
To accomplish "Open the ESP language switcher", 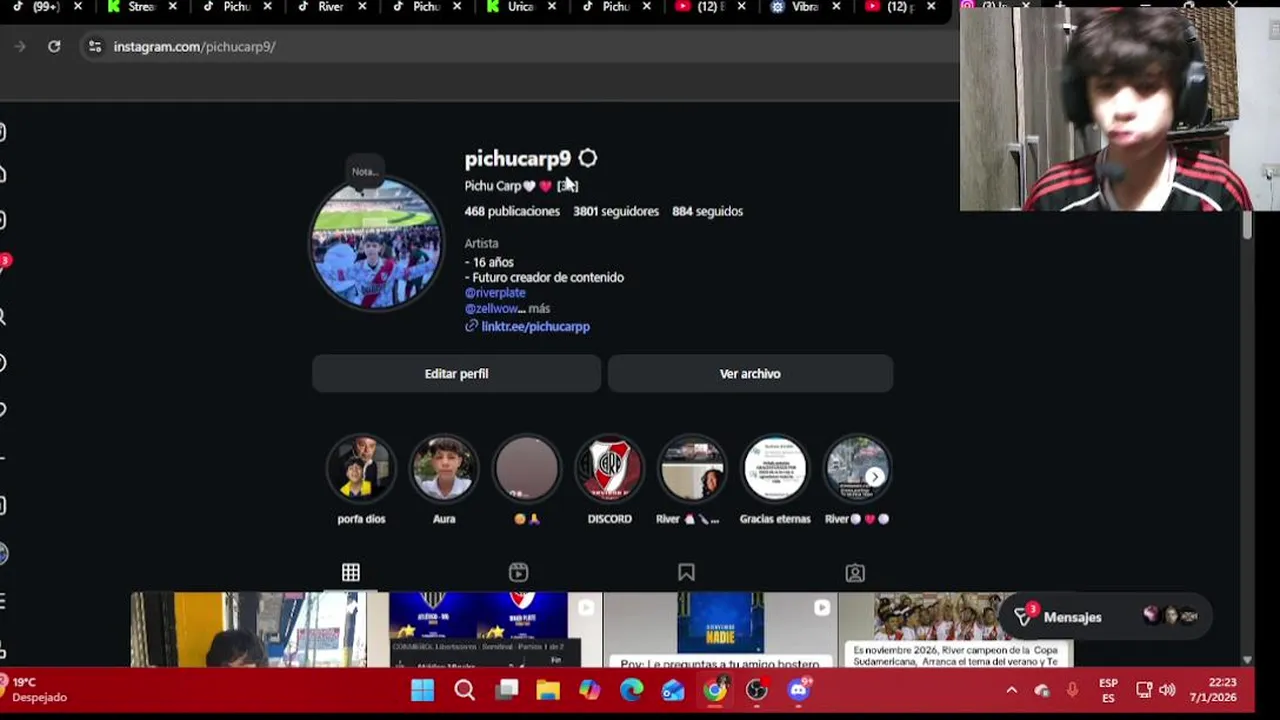I will (x=1108, y=690).
